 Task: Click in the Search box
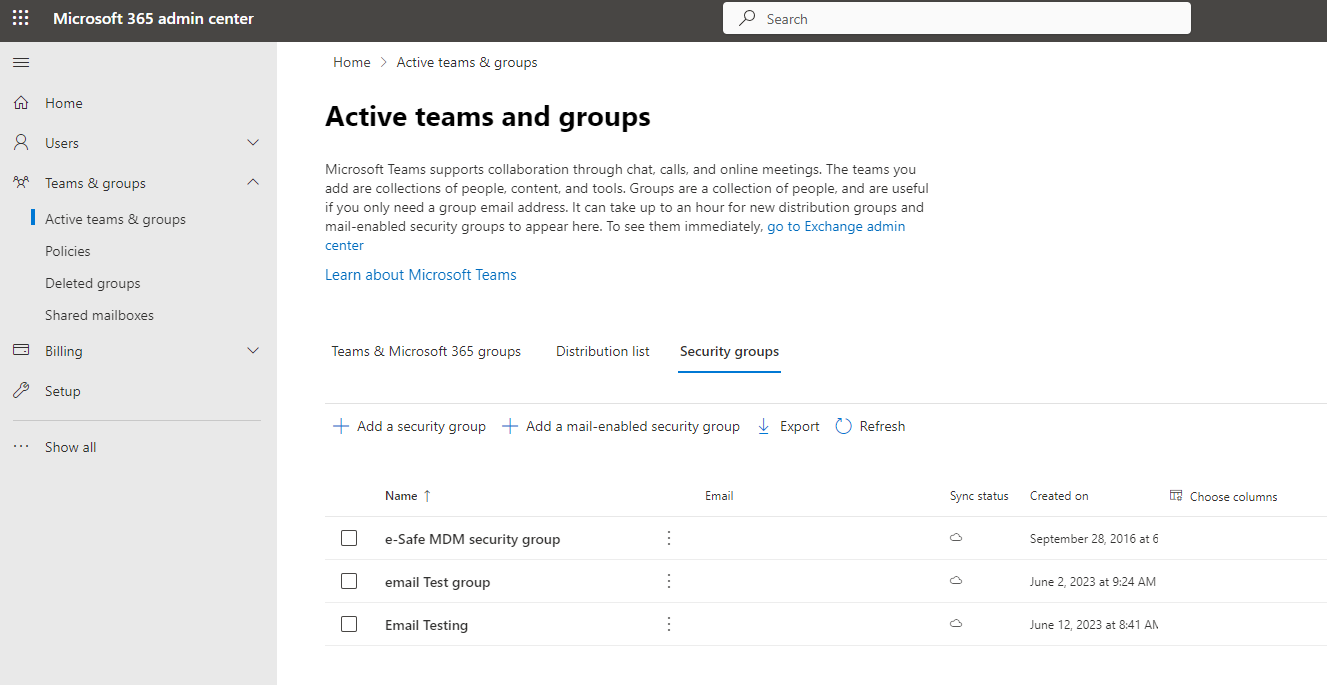956,19
